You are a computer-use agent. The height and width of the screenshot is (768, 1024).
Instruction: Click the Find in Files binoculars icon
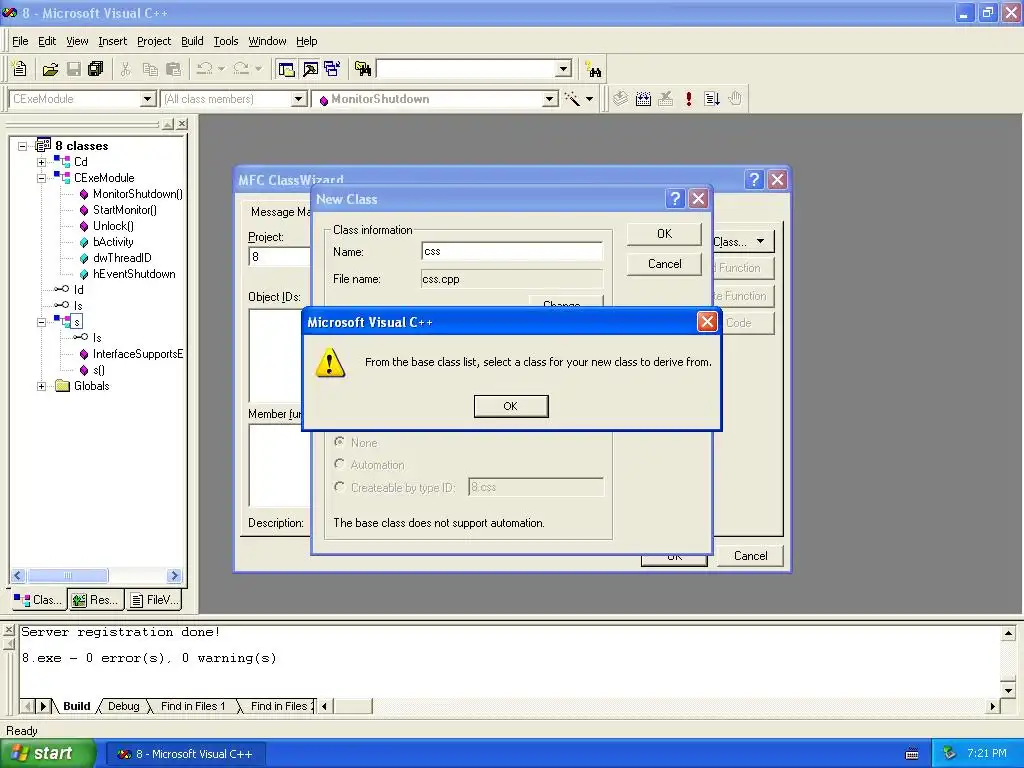362,69
